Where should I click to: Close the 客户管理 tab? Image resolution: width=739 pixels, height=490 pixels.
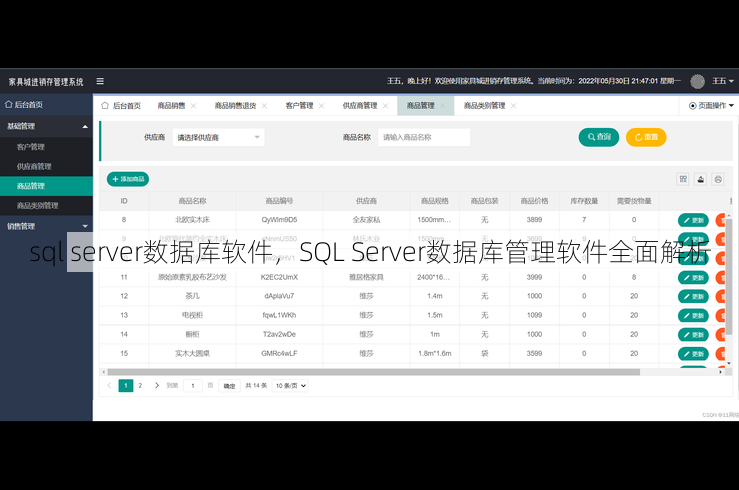(321, 106)
